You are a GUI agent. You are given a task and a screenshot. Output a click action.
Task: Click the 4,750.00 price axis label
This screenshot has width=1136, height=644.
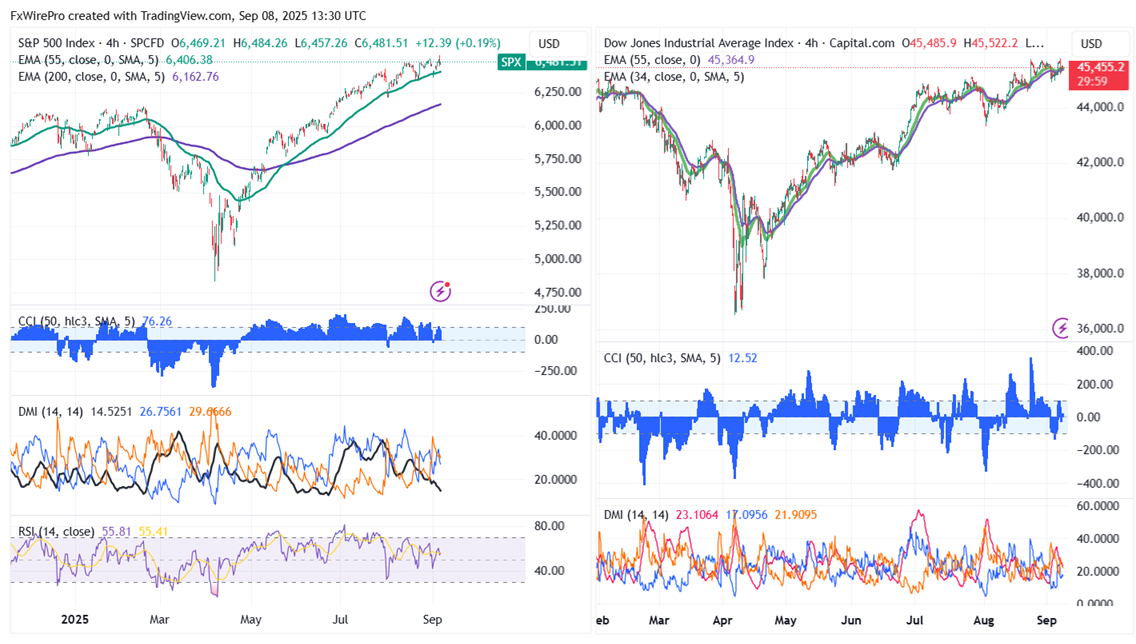[558, 293]
